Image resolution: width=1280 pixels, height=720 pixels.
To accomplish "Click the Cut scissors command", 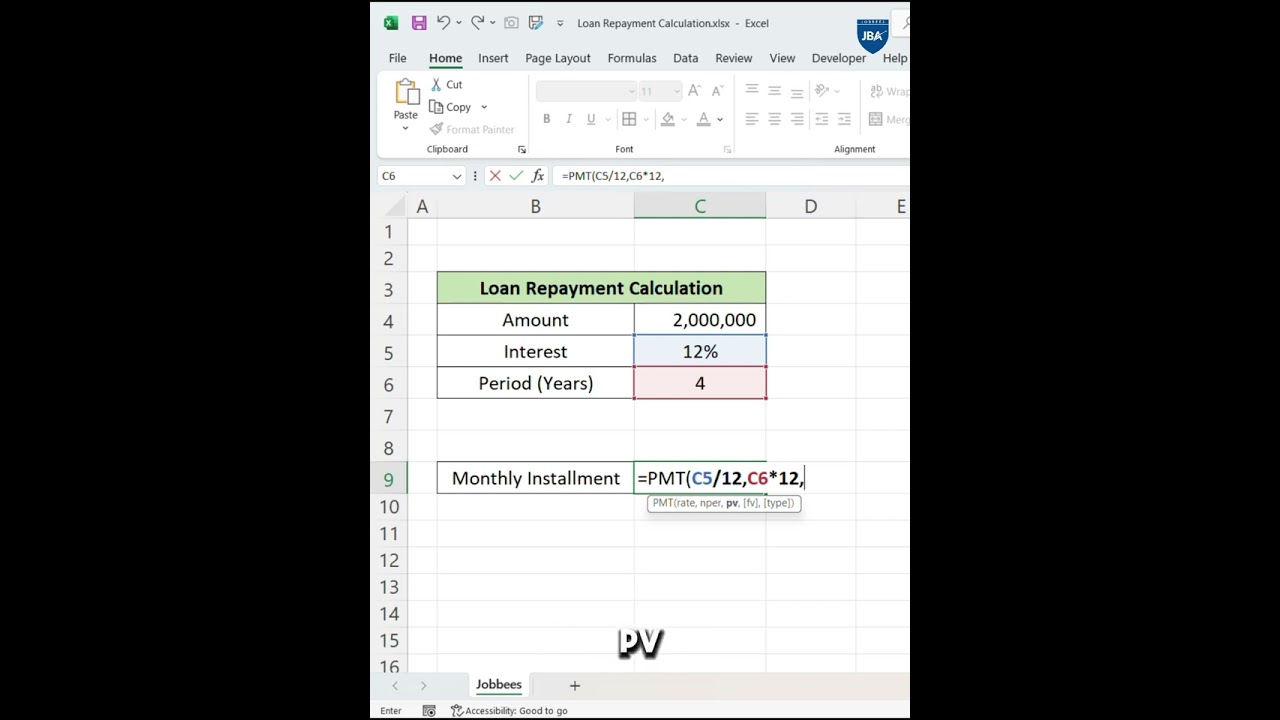I will 446,85.
